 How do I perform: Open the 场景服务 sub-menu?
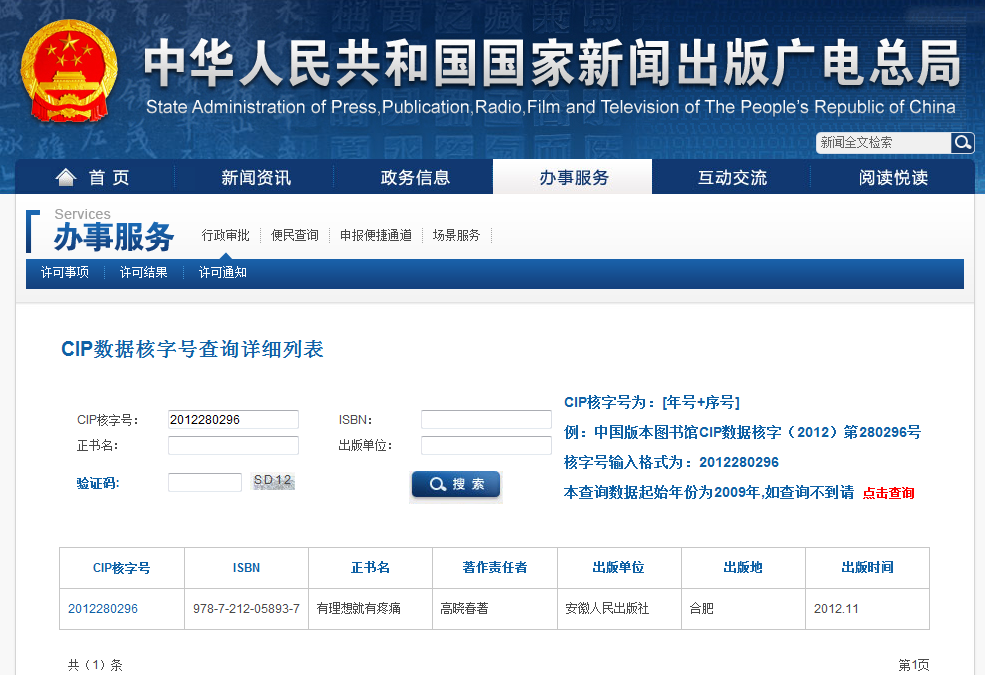point(456,235)
